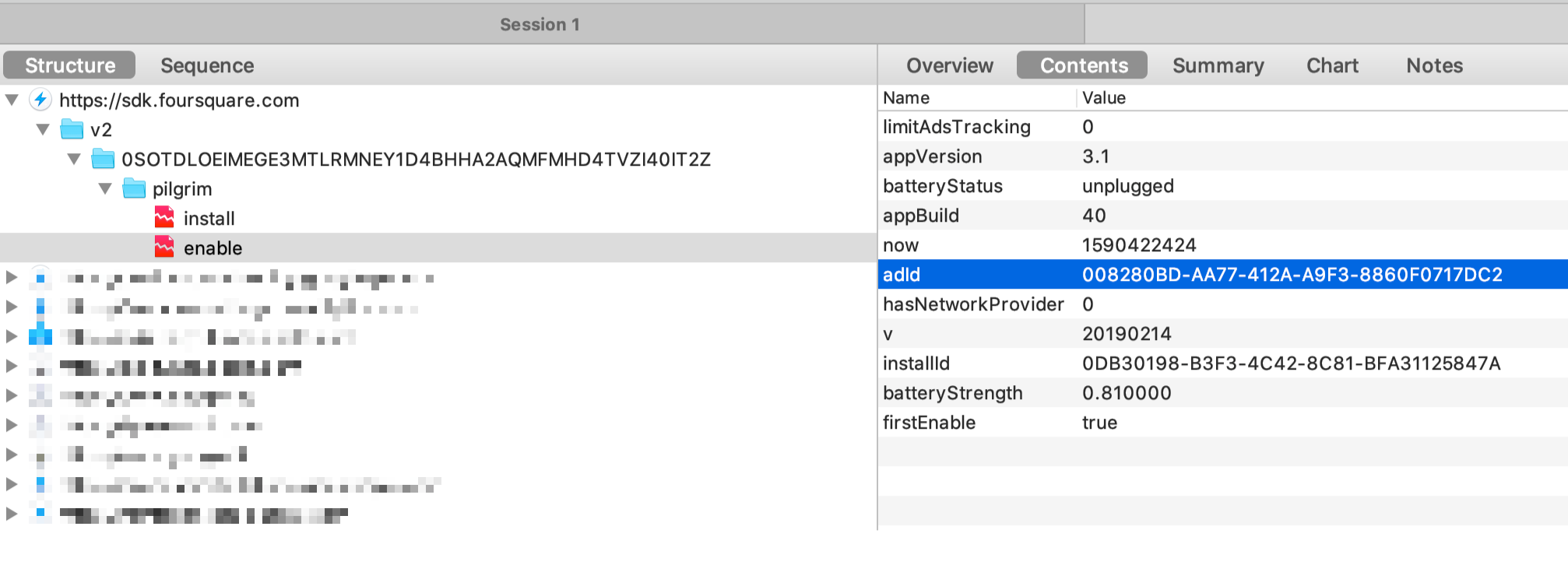Select the Session 1 tab
Image resolution: width=1568 pixels, height=565 pixels.
(540, 24)
